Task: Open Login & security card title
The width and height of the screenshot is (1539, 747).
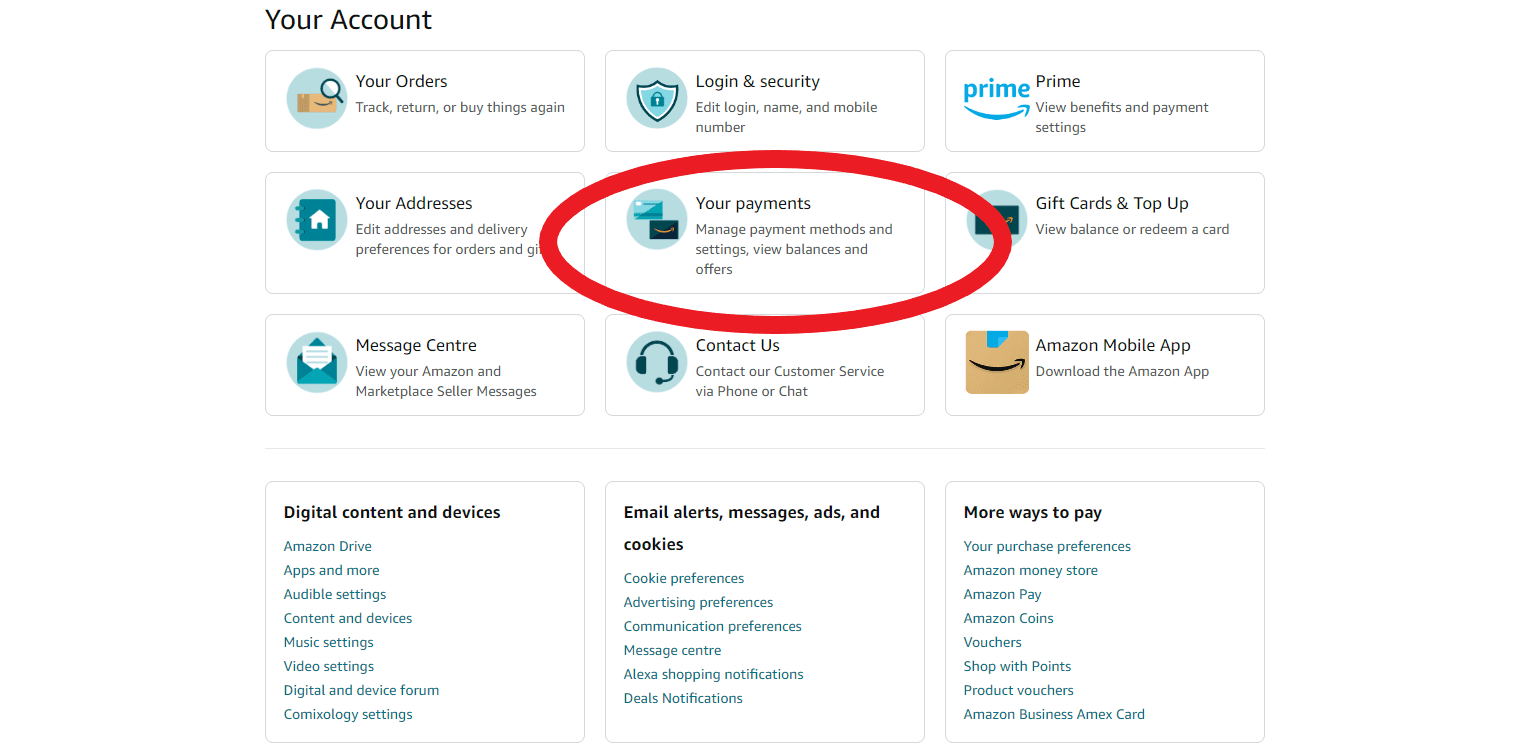Action: point(757,81)
